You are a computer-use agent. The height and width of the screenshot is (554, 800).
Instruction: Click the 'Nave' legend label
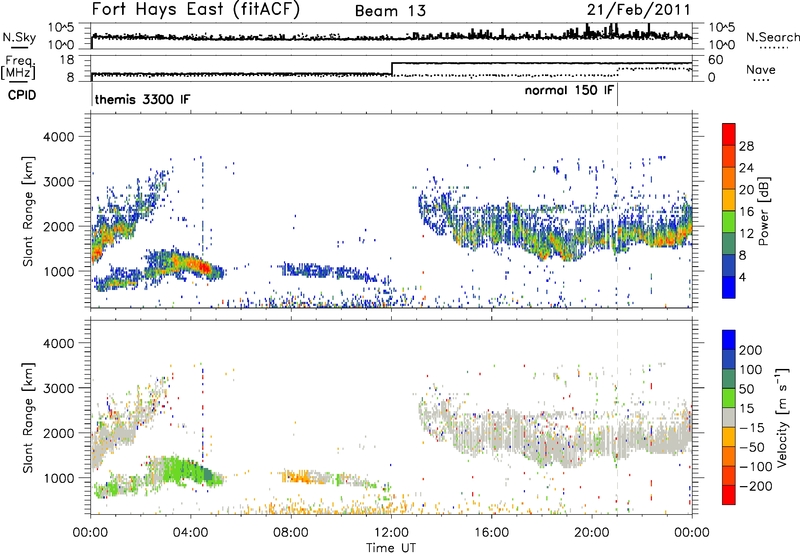pyautogui.click(x=760, y=69)
